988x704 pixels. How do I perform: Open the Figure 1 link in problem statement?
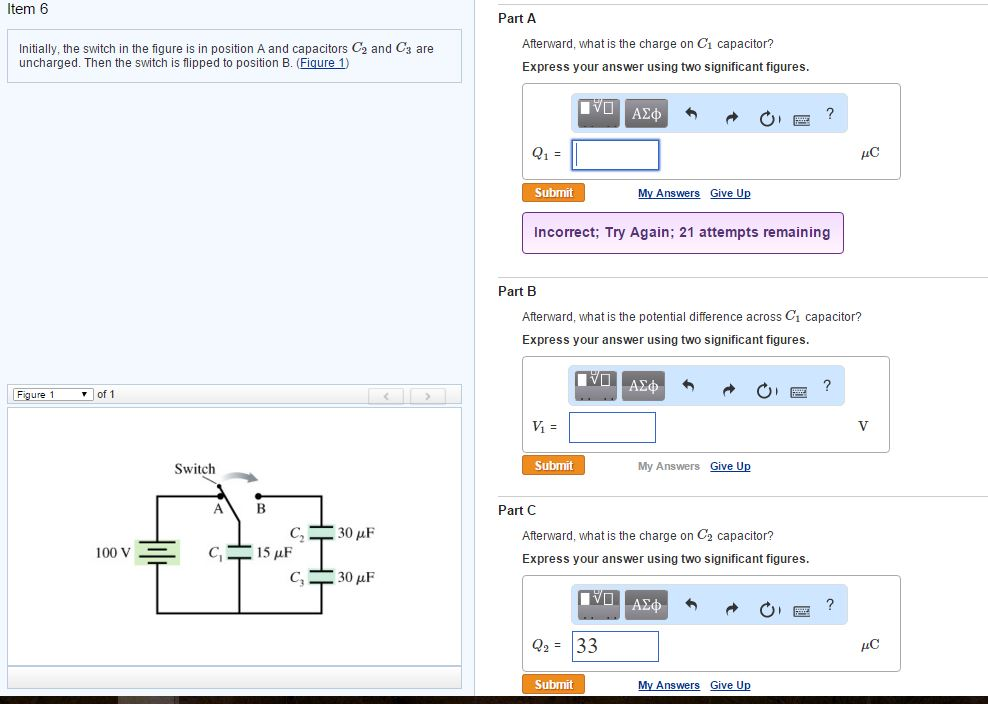[x=322, y=62]
